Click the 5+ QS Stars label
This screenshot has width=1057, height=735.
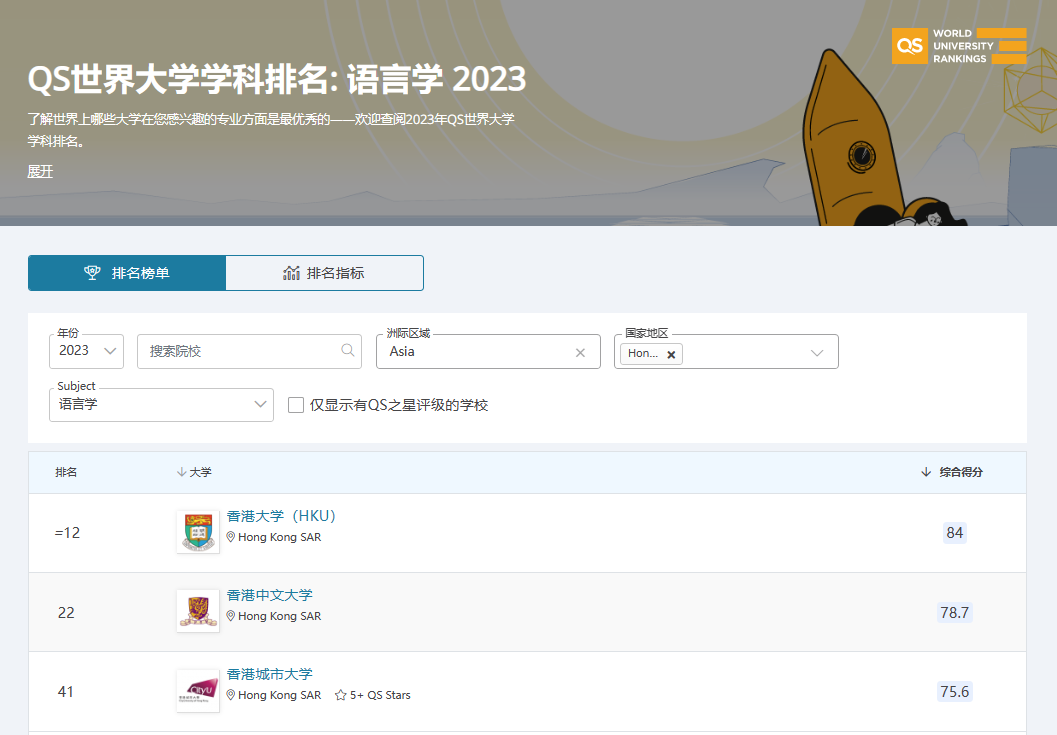(380, 695)
